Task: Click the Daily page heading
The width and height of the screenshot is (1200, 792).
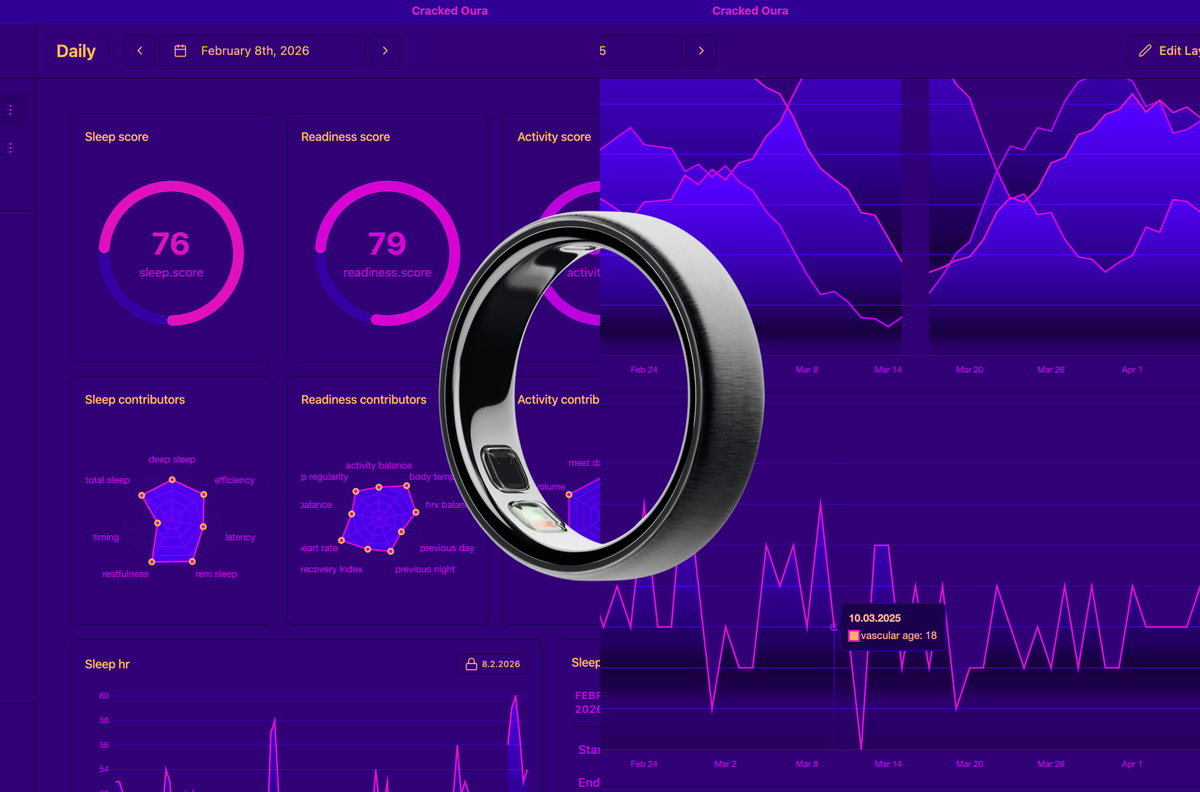Action: (x=76, y=52)
